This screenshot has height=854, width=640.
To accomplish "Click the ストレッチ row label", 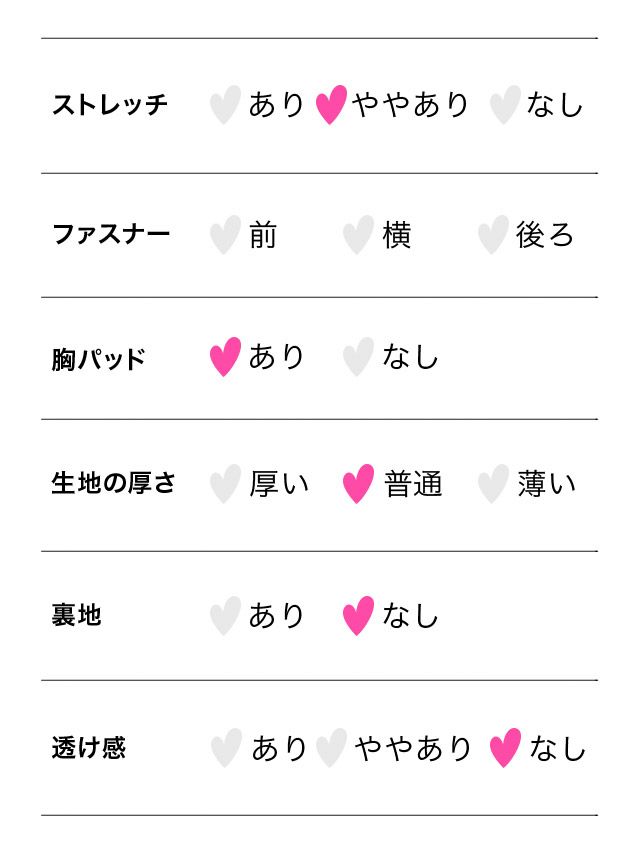I will tap(110, 104).
